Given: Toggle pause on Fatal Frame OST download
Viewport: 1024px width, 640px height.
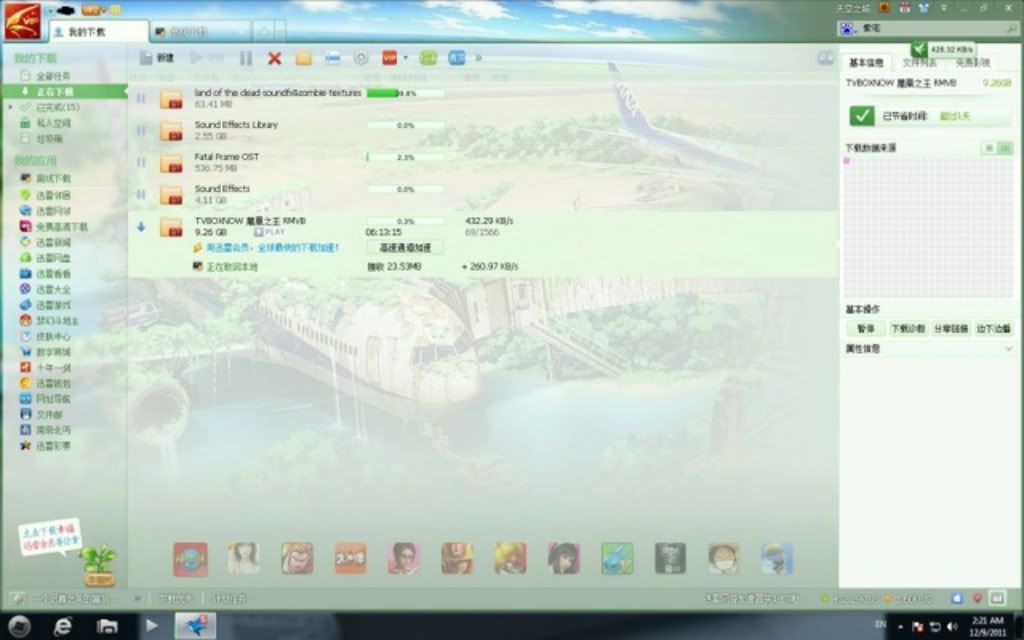Looking at the screenshot, I should tap(141, 162).
